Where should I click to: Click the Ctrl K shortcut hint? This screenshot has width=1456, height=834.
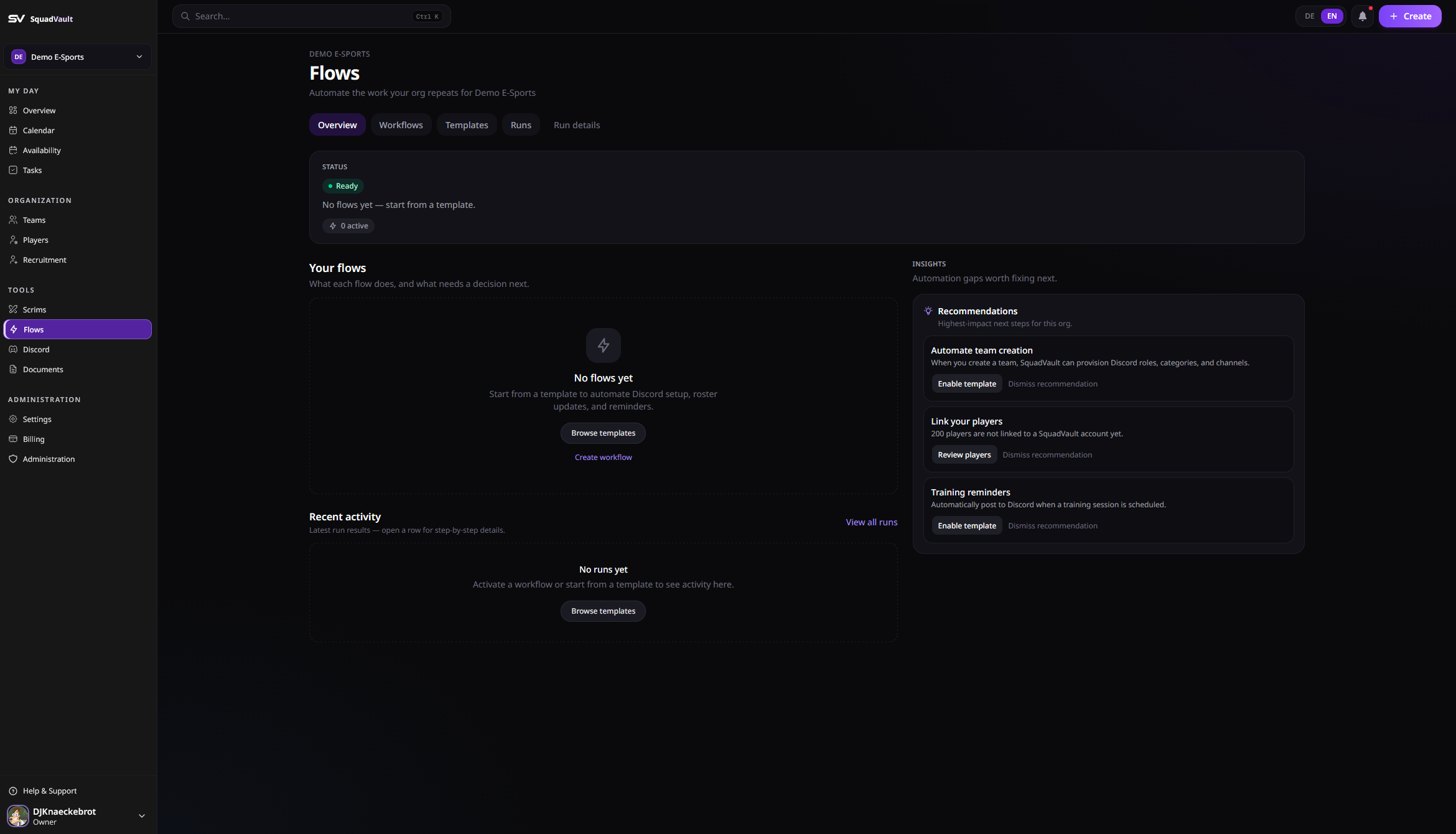click(x=427, y=17)
